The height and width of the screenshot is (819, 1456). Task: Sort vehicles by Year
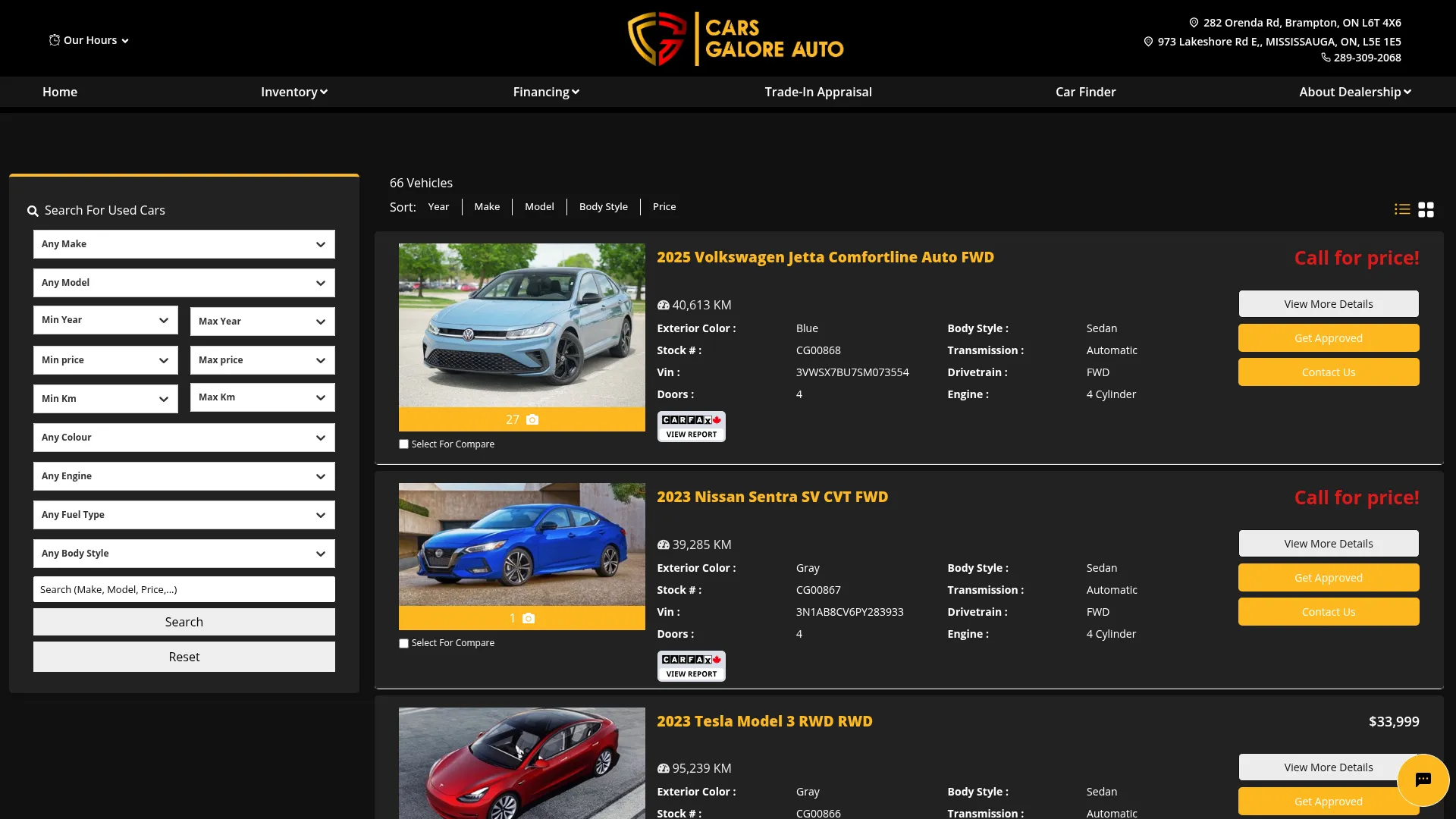pyautogui.click(x=438, y=207)
